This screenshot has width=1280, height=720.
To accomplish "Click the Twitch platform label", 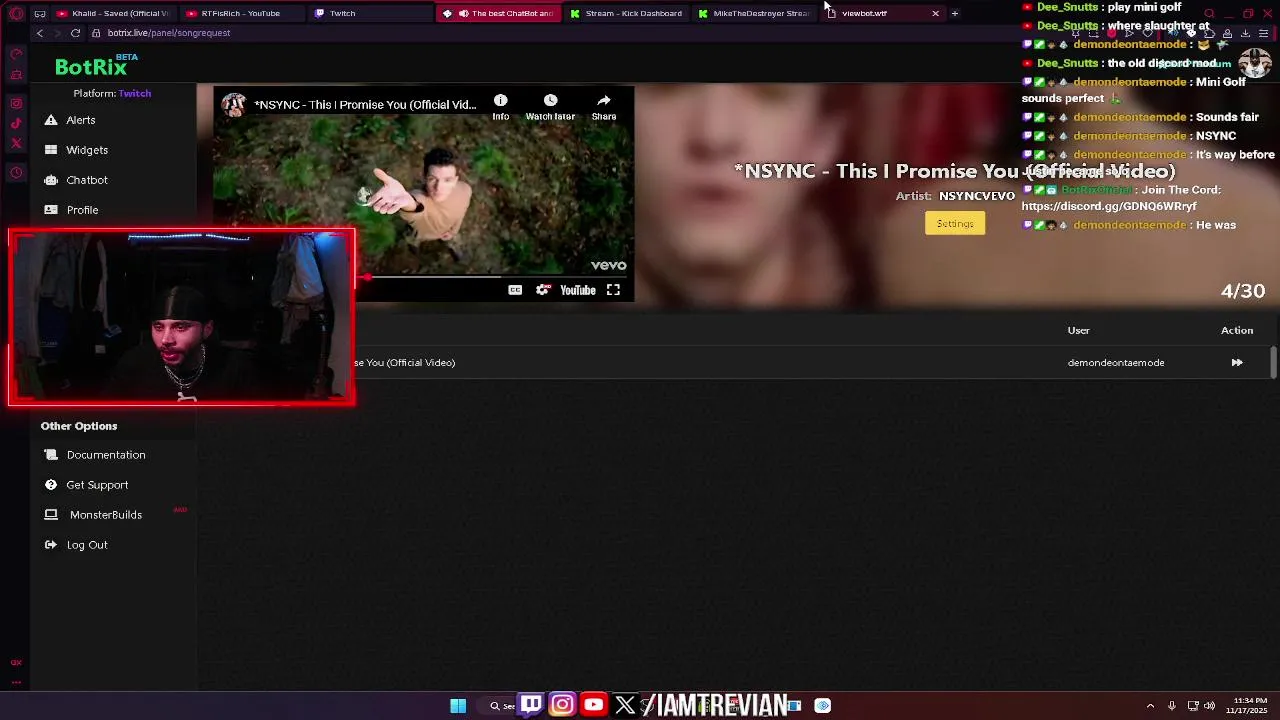I will [x=135, y=93].
